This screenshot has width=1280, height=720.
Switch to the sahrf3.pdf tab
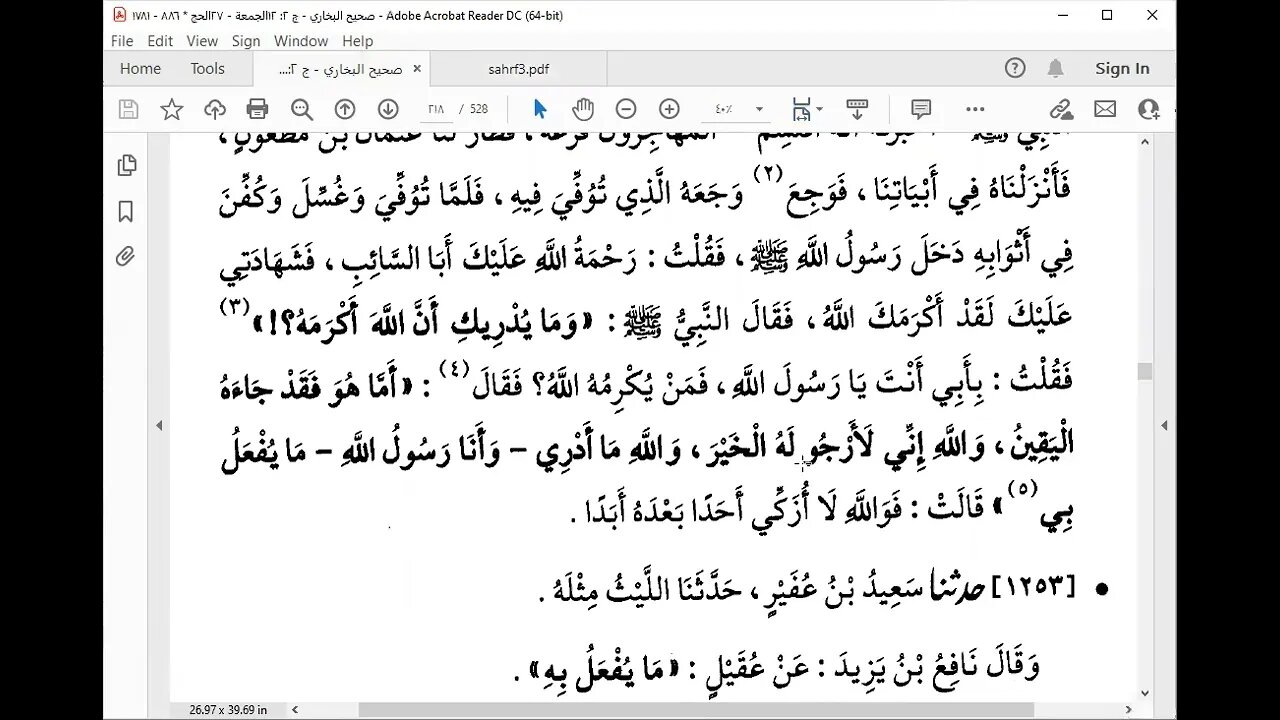click(519, 69)
